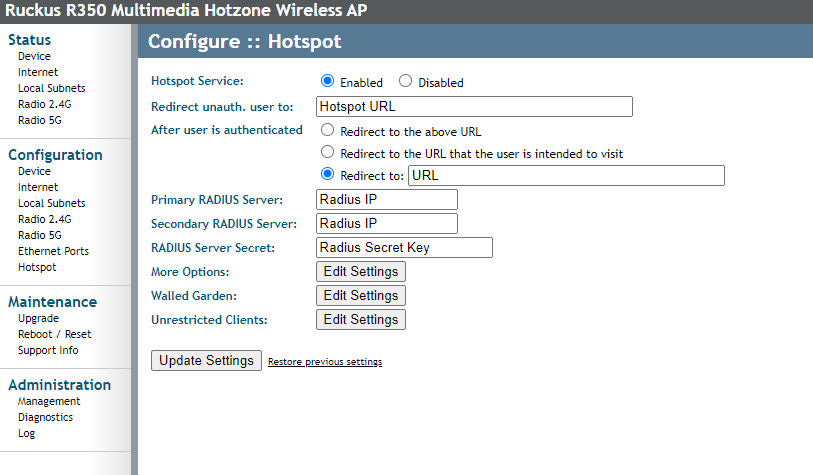
Task: Focus the Primary RADIUS Server field
Action: (x=386, y=200)
